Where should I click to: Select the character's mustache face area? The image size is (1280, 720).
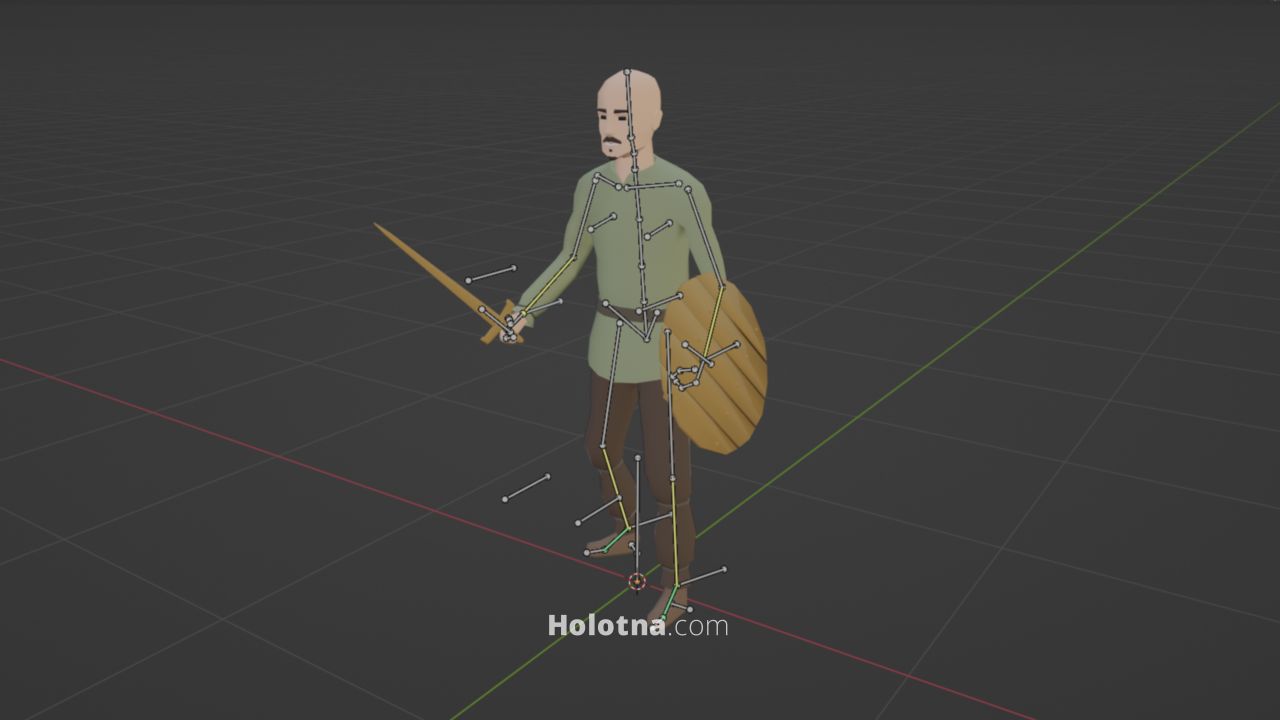point(613,140)
